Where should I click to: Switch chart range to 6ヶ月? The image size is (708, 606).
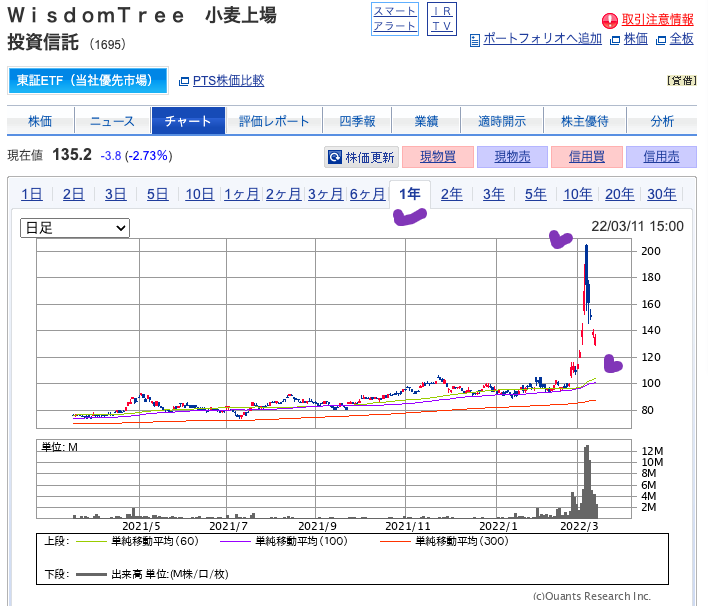click(368, 194)
